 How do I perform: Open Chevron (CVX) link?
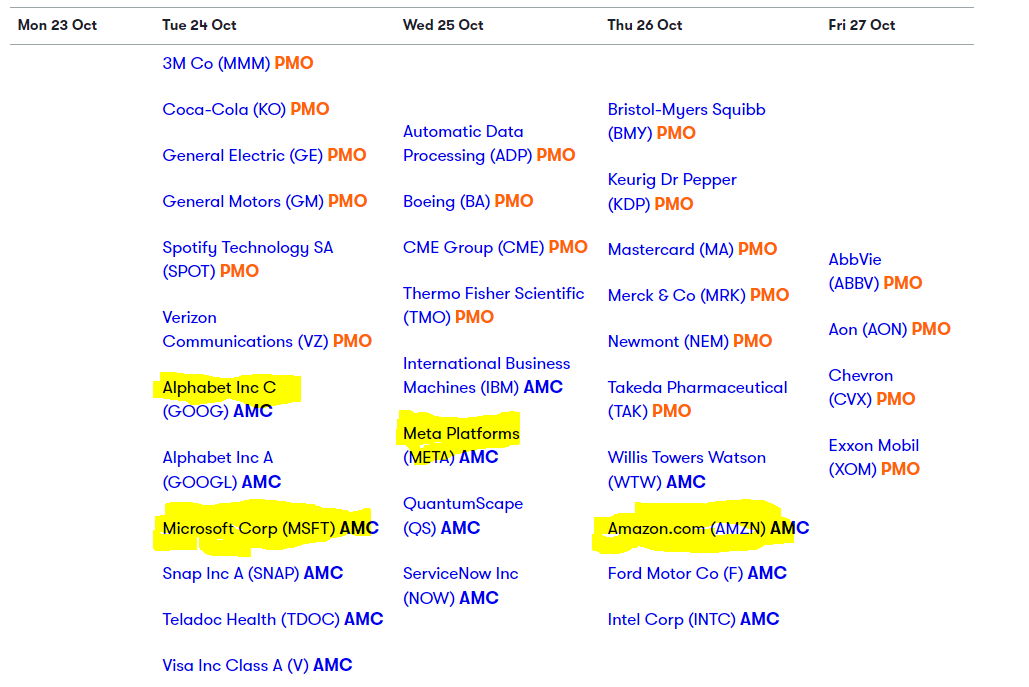click(x=861, y=387)
